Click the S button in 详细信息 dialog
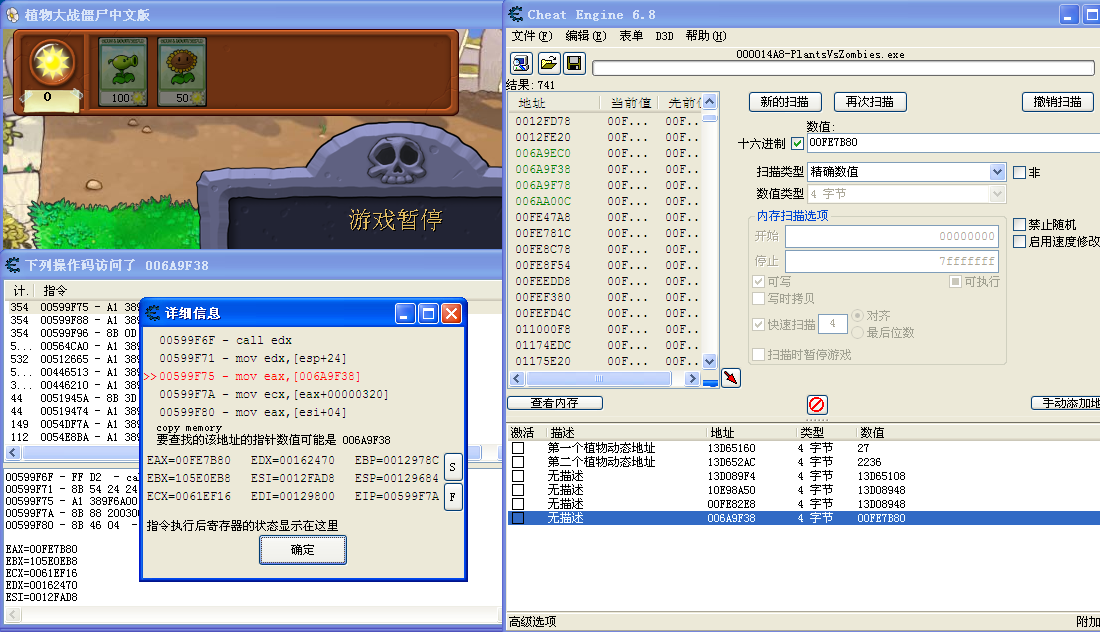This screenshot has height=632, width=1100. [452, 467]
